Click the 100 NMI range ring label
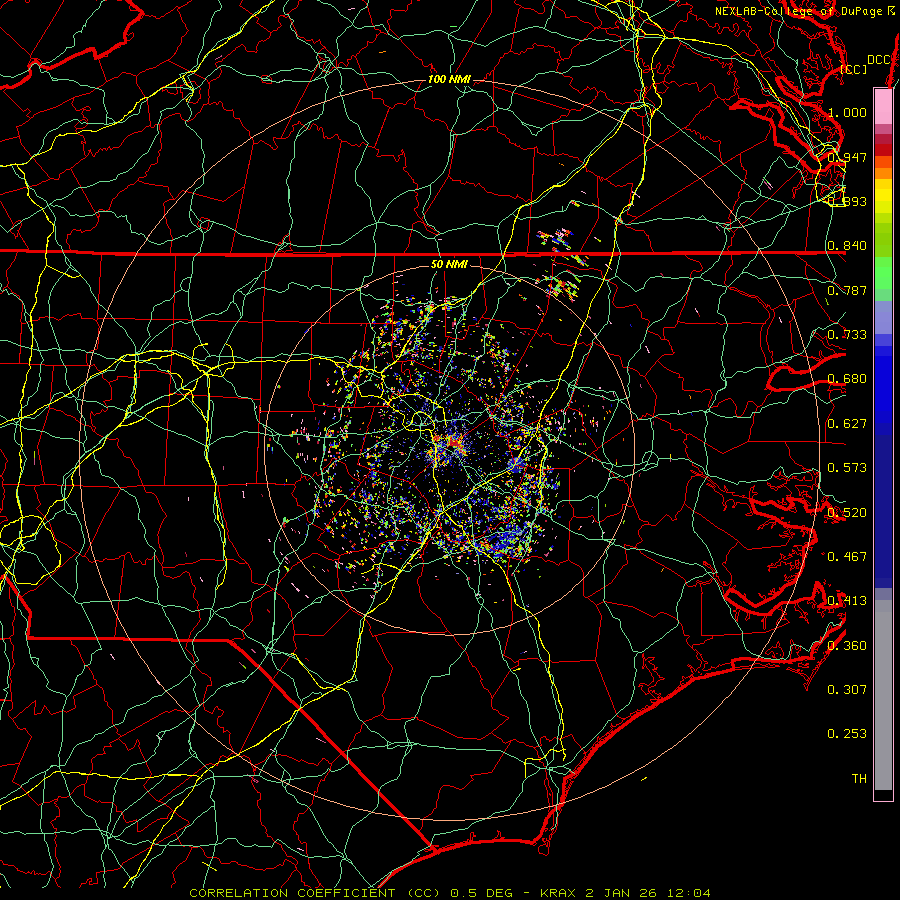 click(x=449, y=79)
